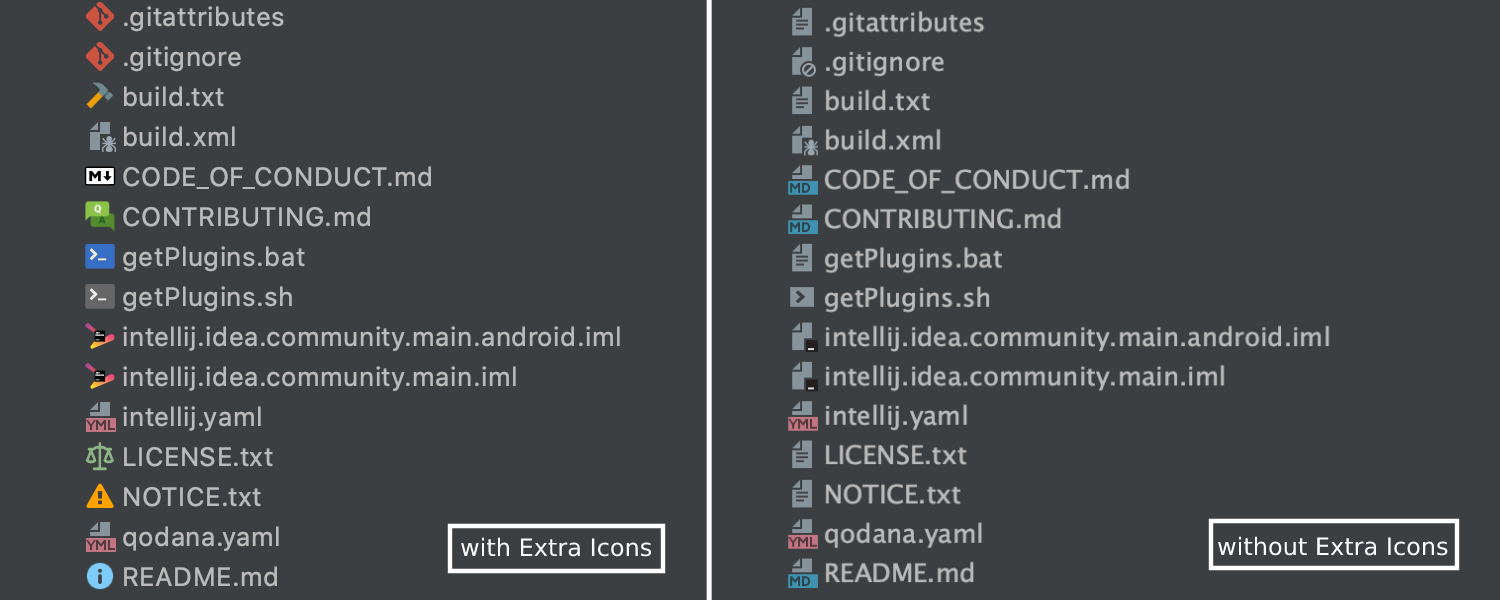Click the 'without Extra Icons' label

coord(1333,545)
